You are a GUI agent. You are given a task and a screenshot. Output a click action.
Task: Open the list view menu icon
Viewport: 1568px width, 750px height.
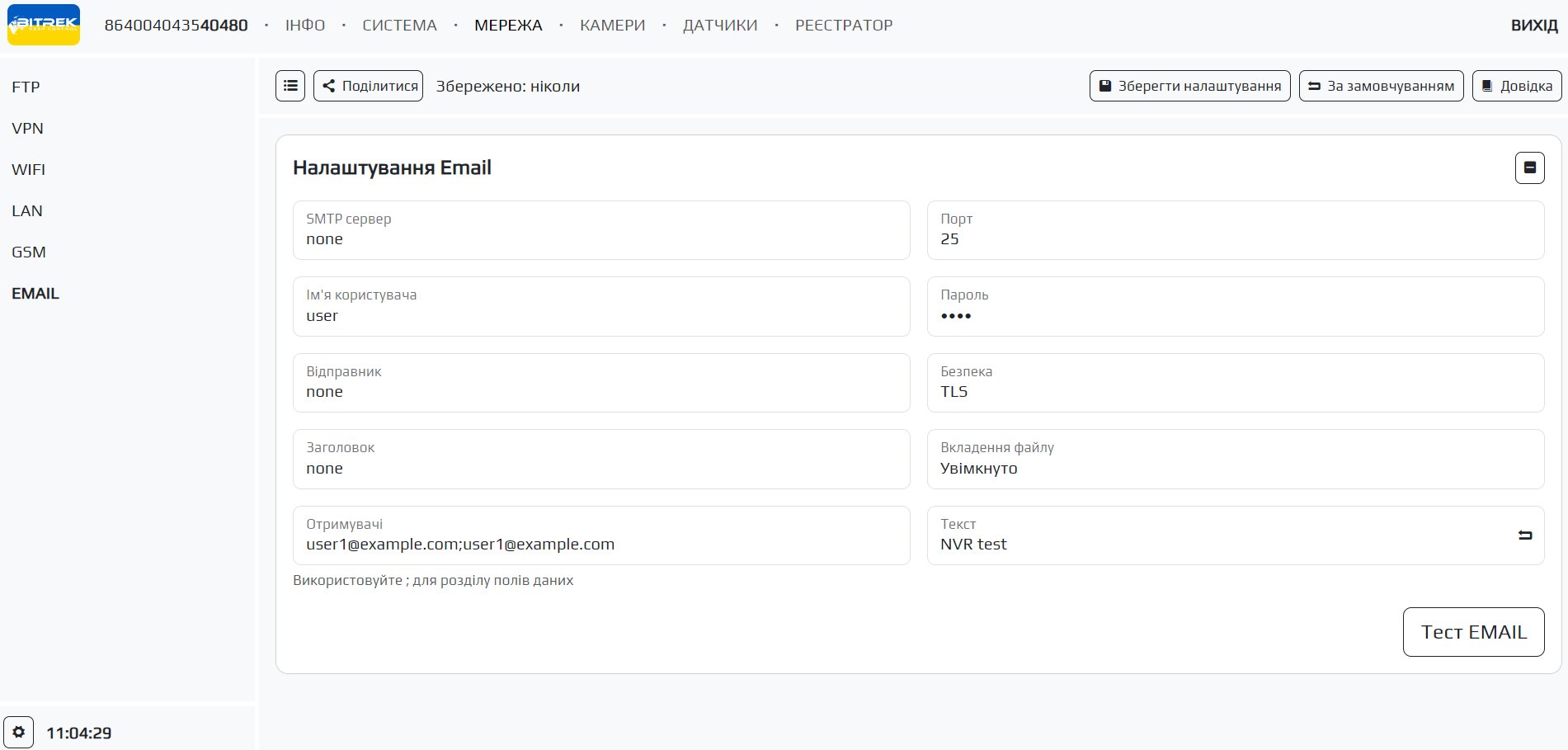(290, 86)
